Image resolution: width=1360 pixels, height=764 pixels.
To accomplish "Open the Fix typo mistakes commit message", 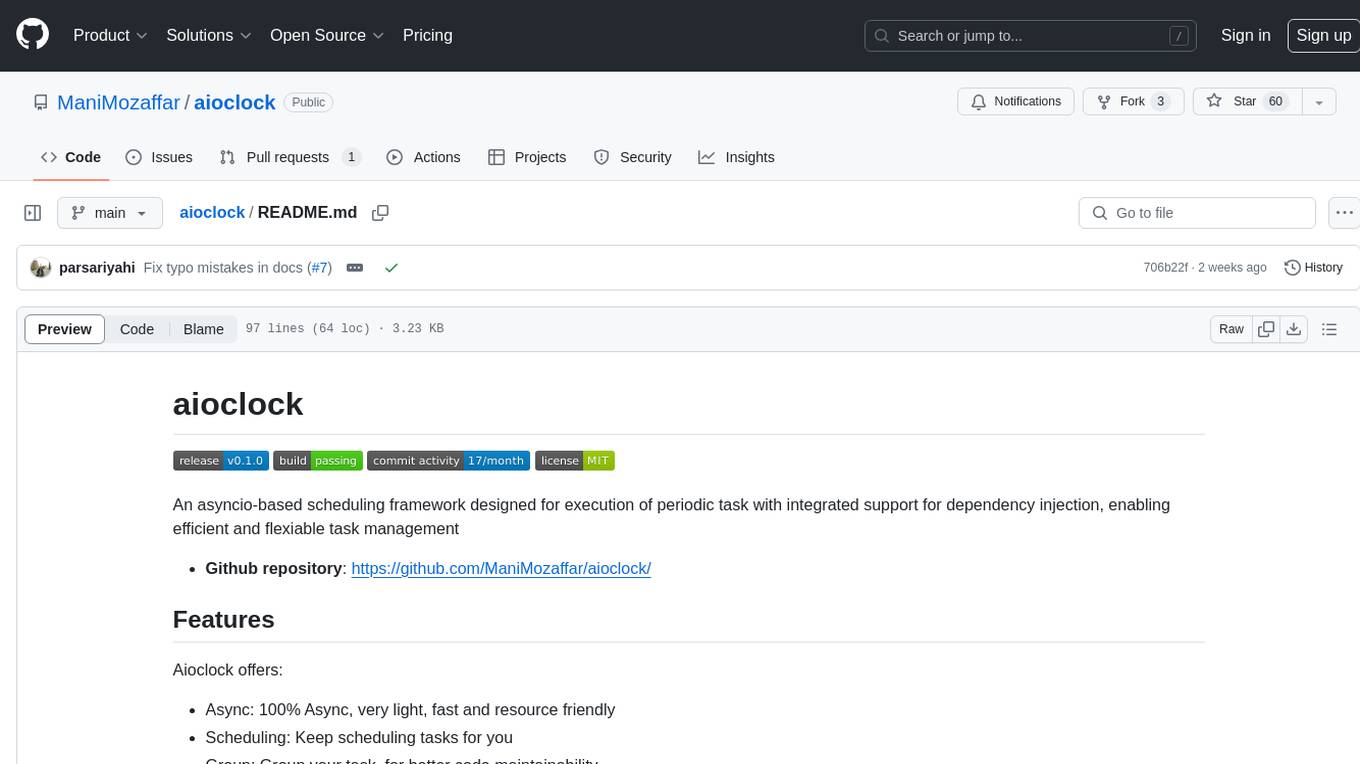I will click(x=223, y=268).
